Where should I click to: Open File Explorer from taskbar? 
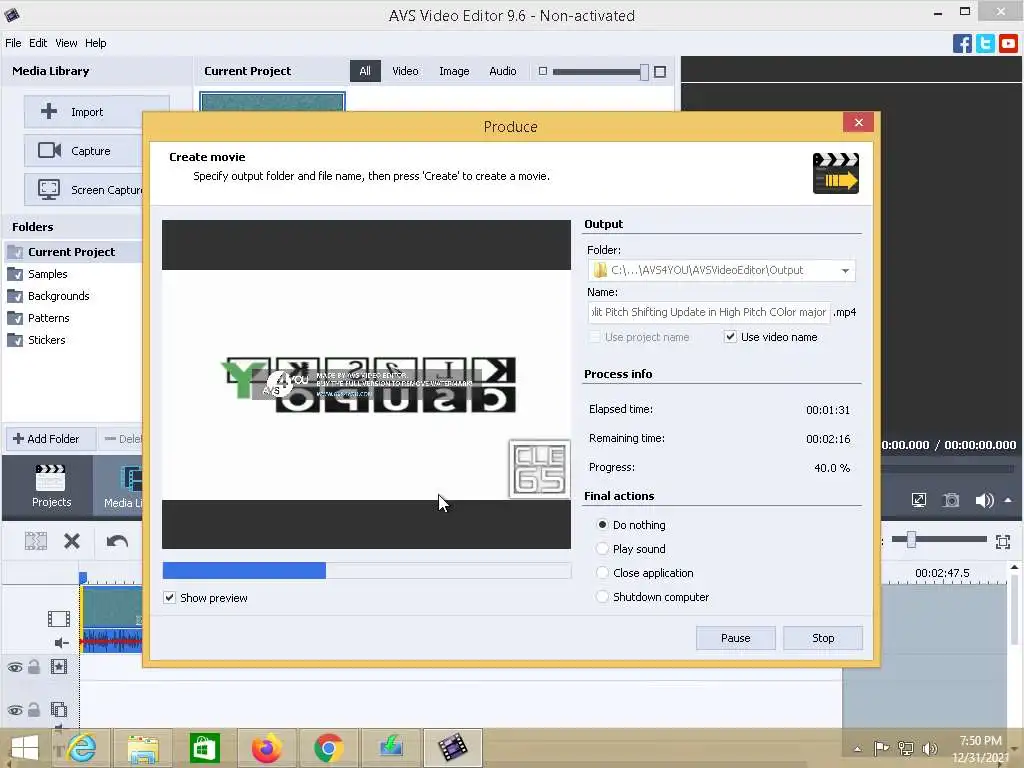point(142,748)
